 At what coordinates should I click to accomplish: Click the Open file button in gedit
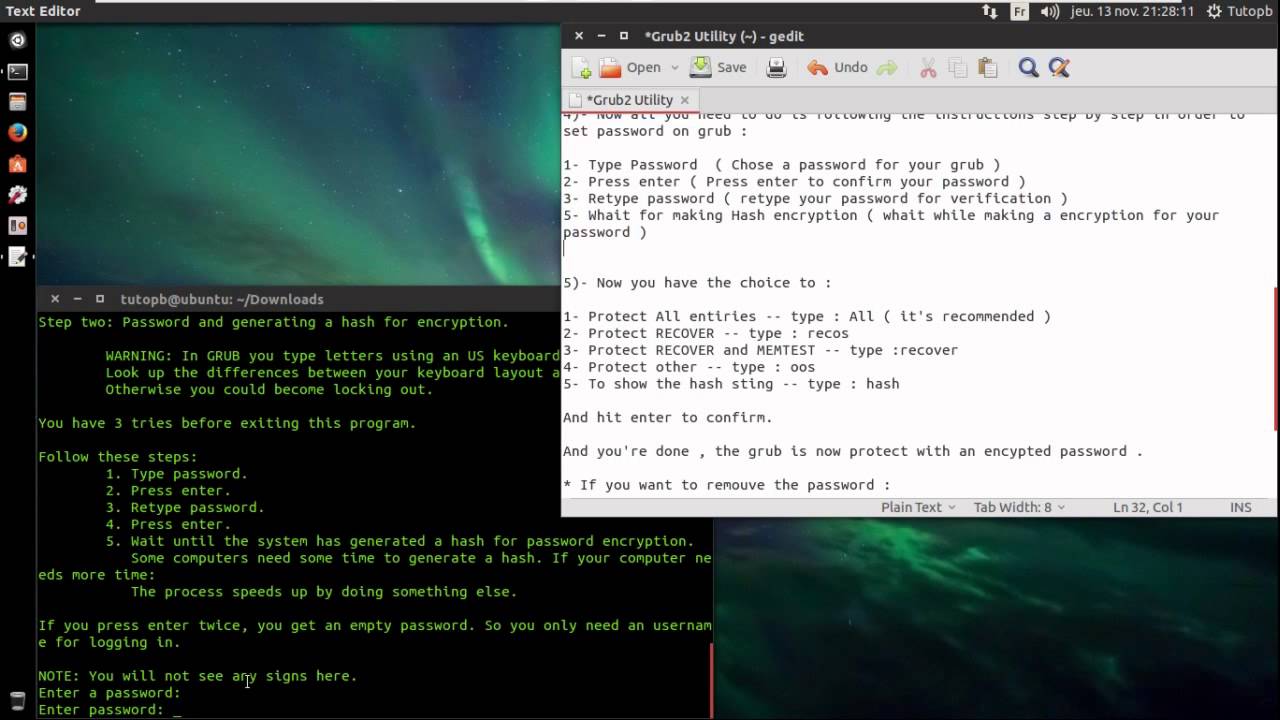pos(631,68)
